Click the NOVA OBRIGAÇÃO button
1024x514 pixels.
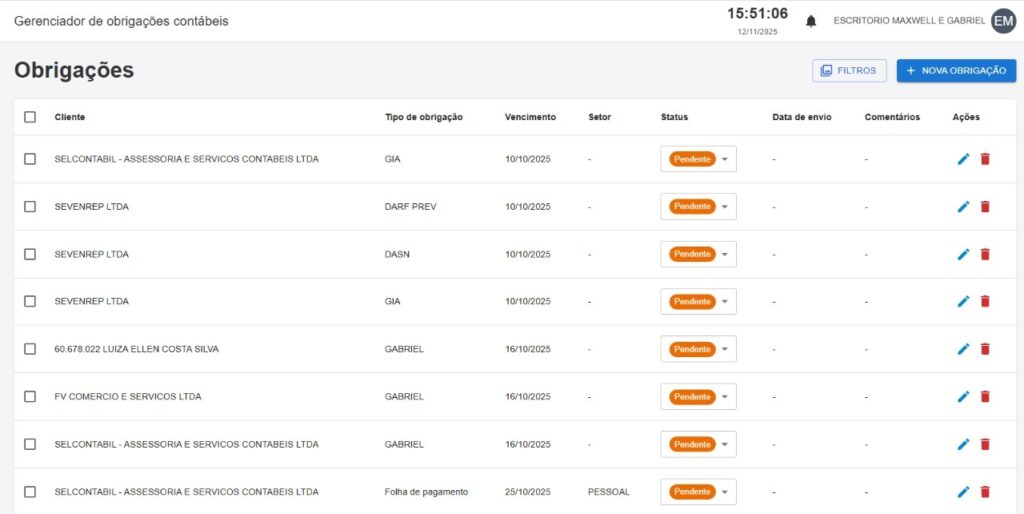click(956, 71)
